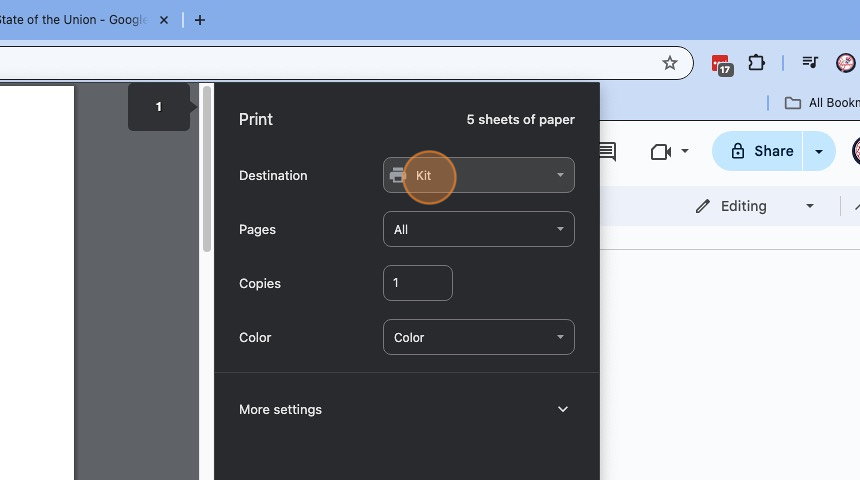Open the Pages dropdown set to All

[478, 229]
